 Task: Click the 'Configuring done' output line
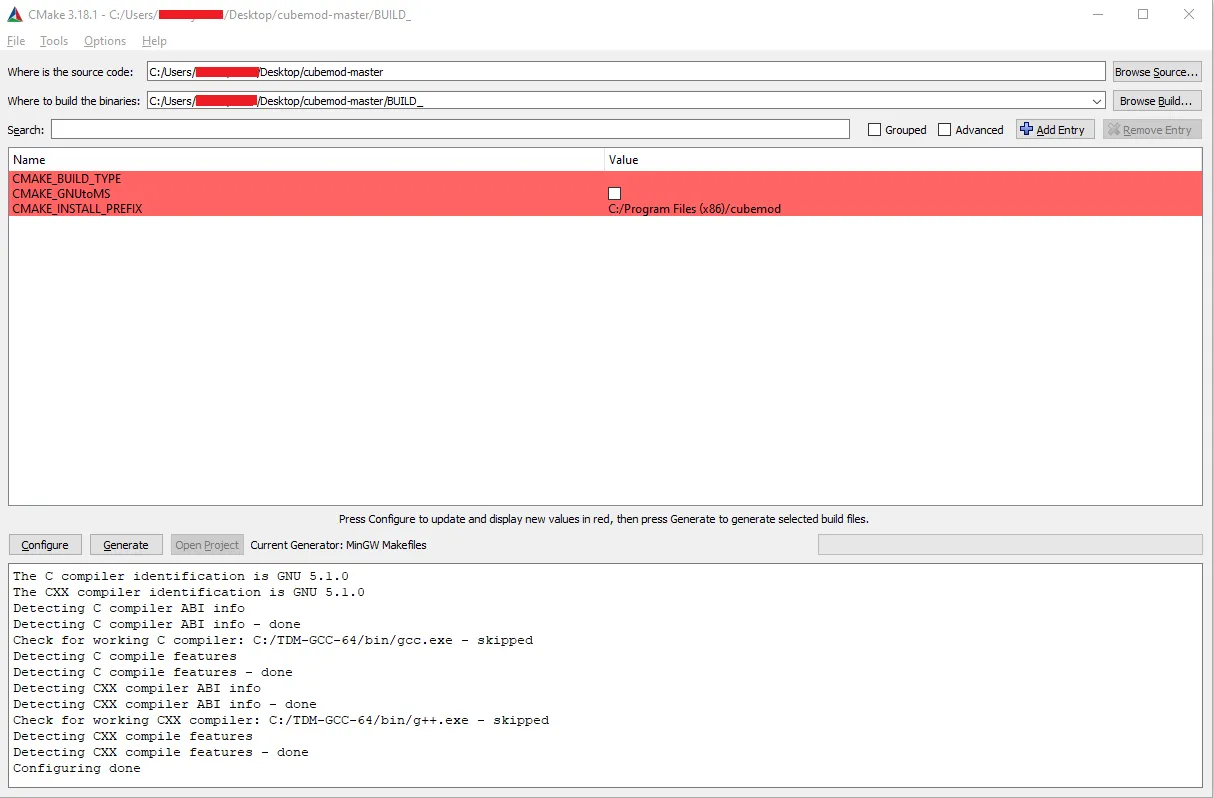click(x=77, y=768)
